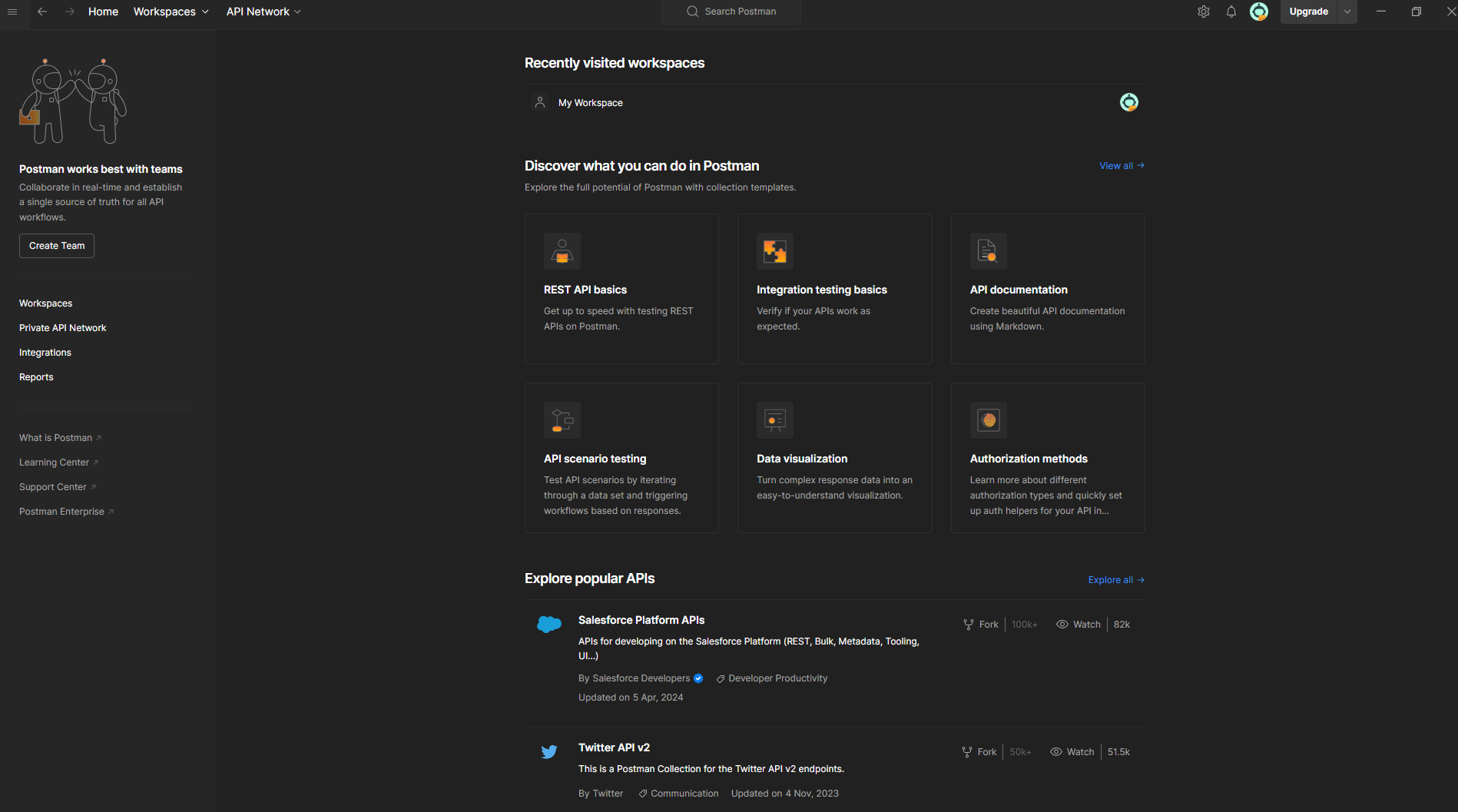Click the Postman astronauts illustration
Screen dimensions: 1458x812
click(x=73, y=101)
